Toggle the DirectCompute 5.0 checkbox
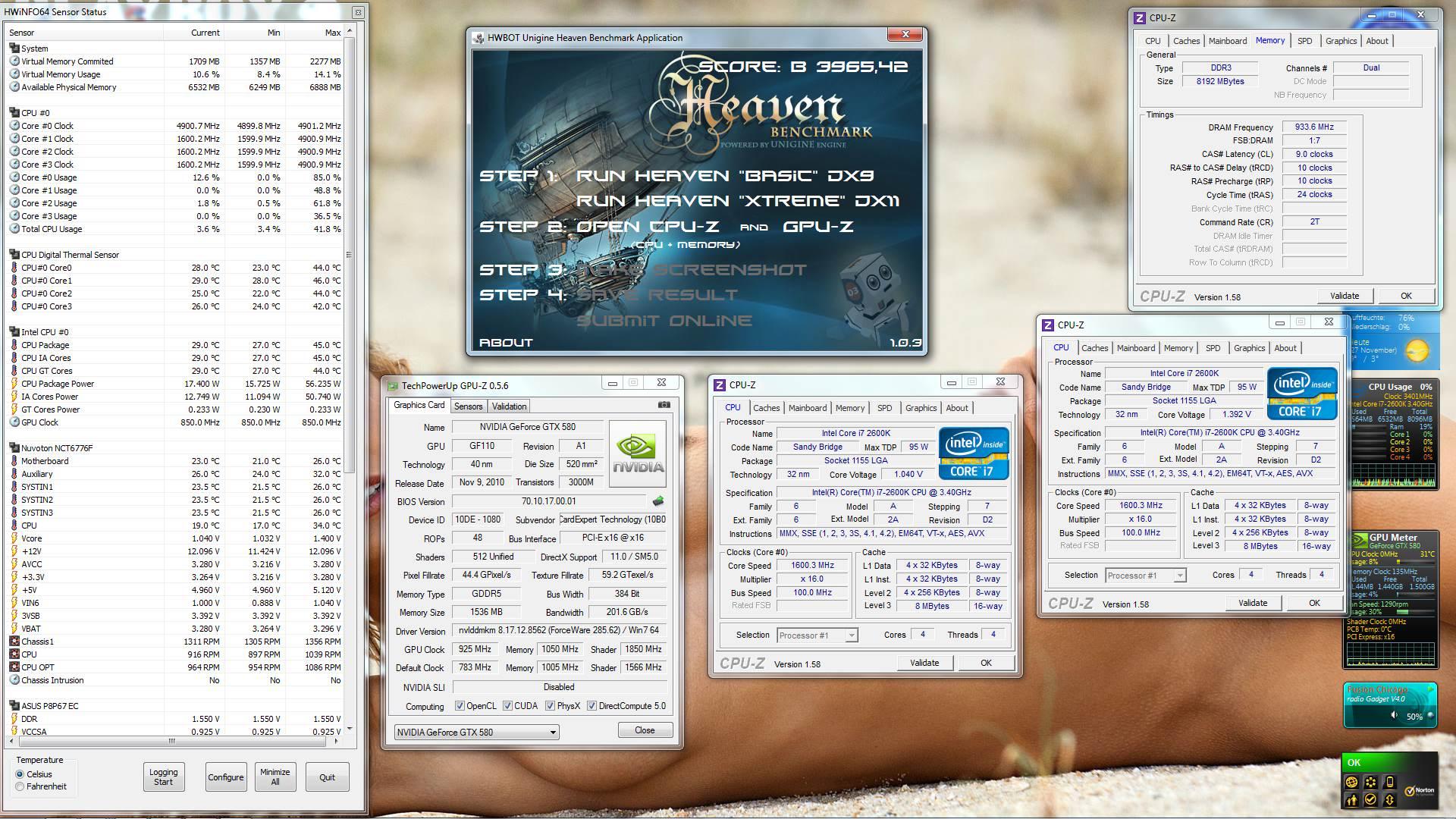The image size is (1456, 819). click(x=591, y=706)
